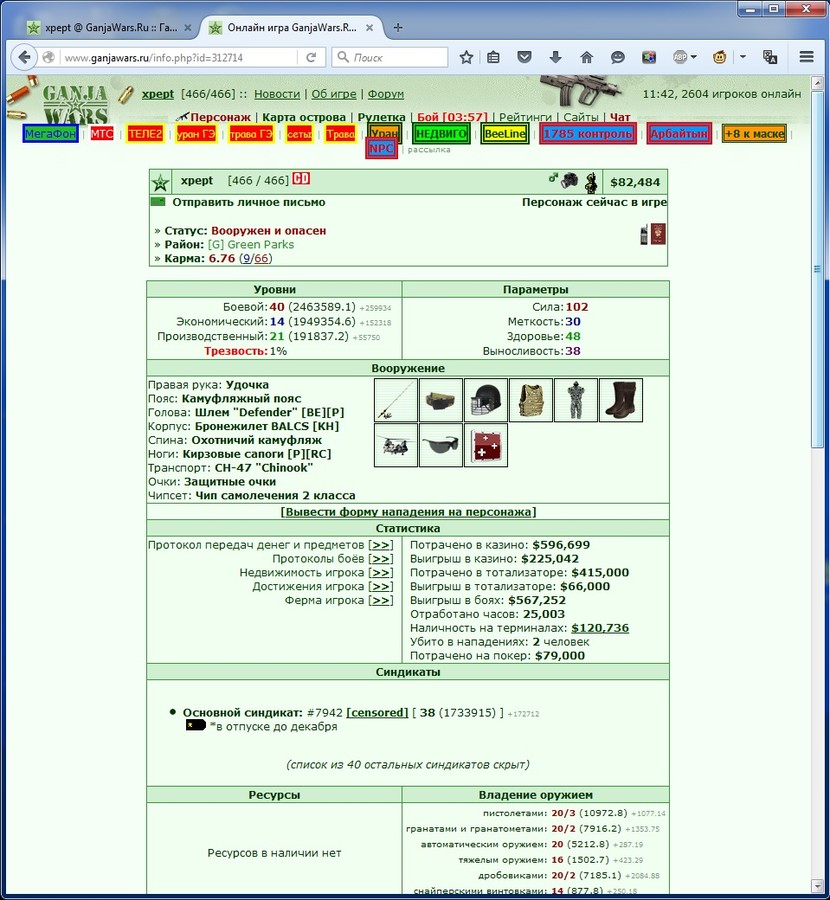This screenshot has width=830, height=900.
Task: Click Отправить личное письмо link
Action: click(x=249, y=202)
